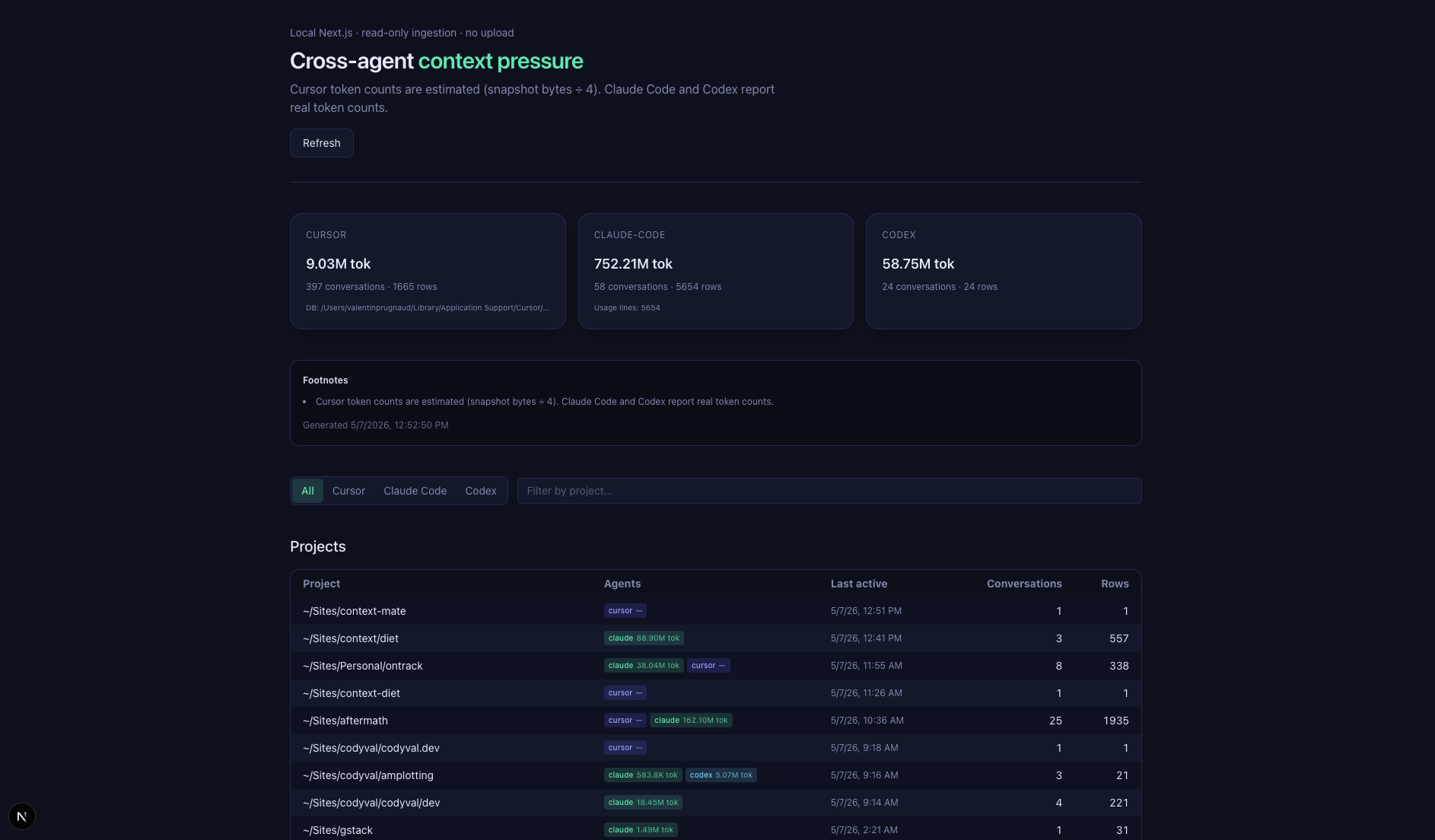Image resolution: width=1435 pixels, height=840 pixels.
Task: Switch to the Claude Code filter tab
Action: click(x=415, y=491)
